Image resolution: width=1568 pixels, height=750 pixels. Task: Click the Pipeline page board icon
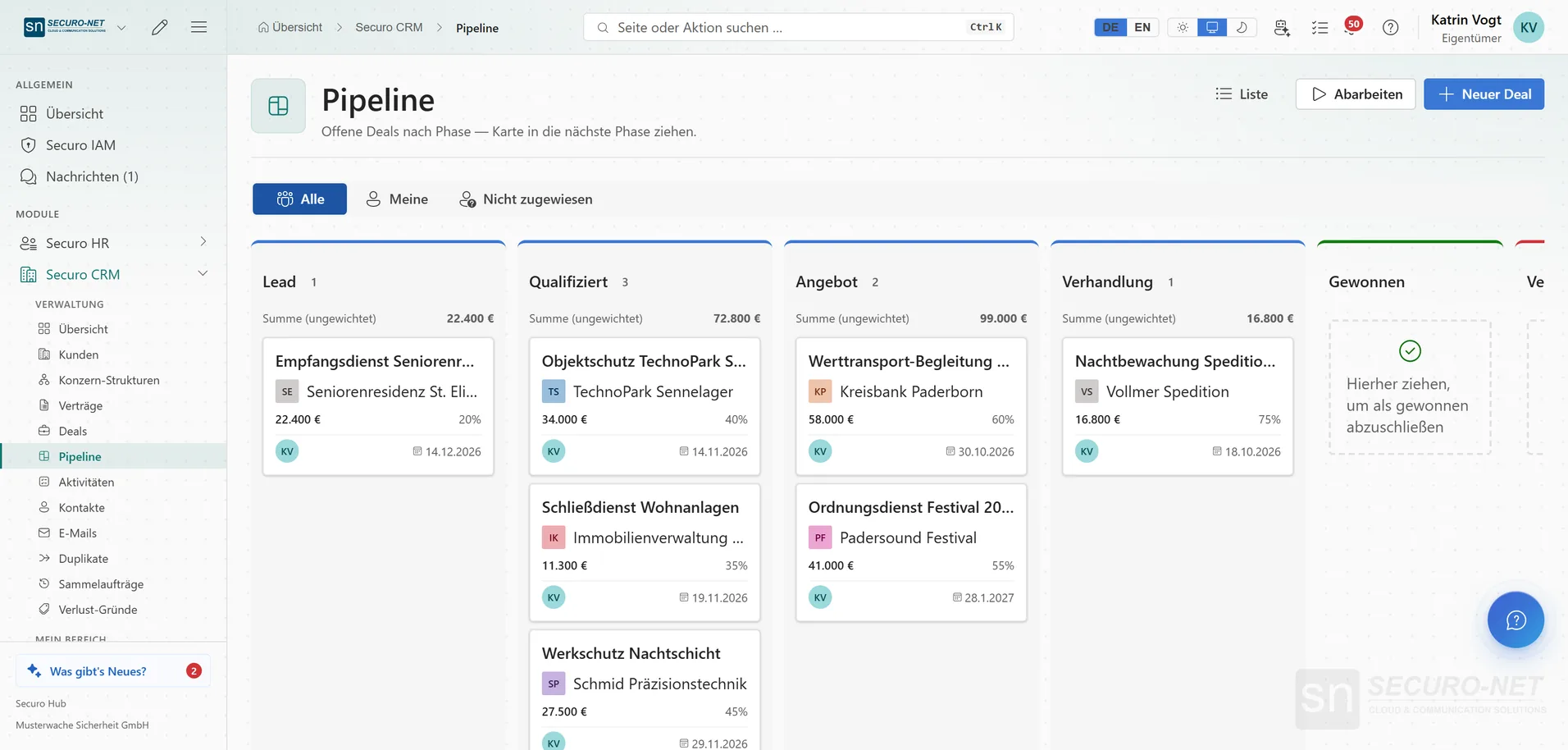pos(278,106)
